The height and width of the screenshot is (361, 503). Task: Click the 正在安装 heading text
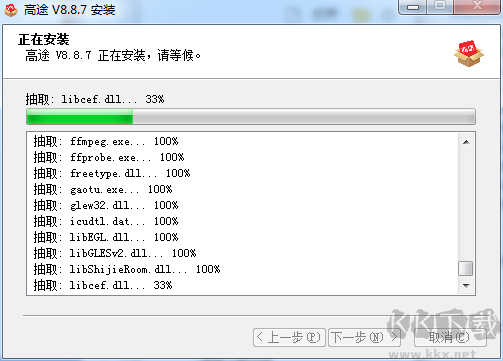(x=44, y=40)
